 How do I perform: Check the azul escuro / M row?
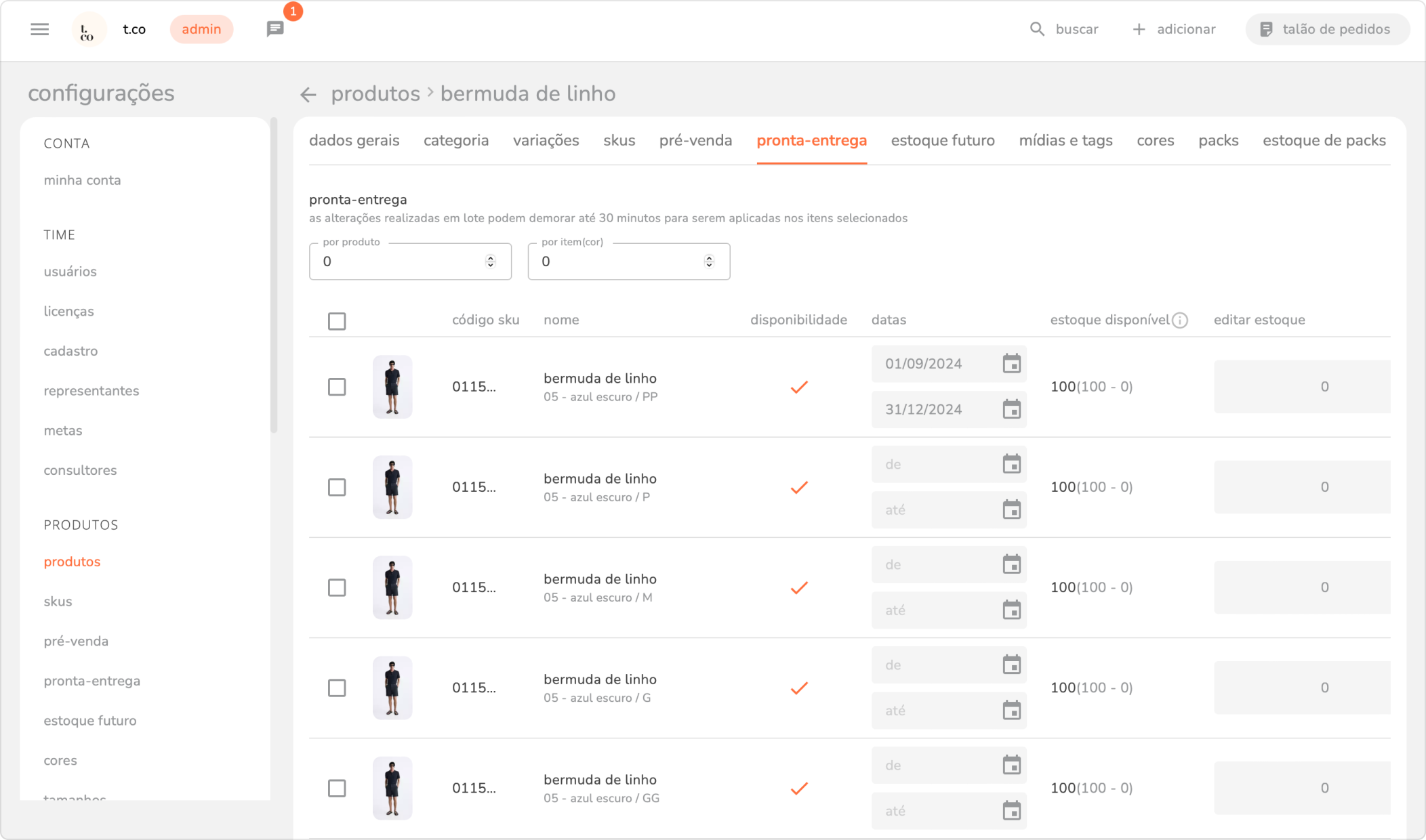click(337, 587)
